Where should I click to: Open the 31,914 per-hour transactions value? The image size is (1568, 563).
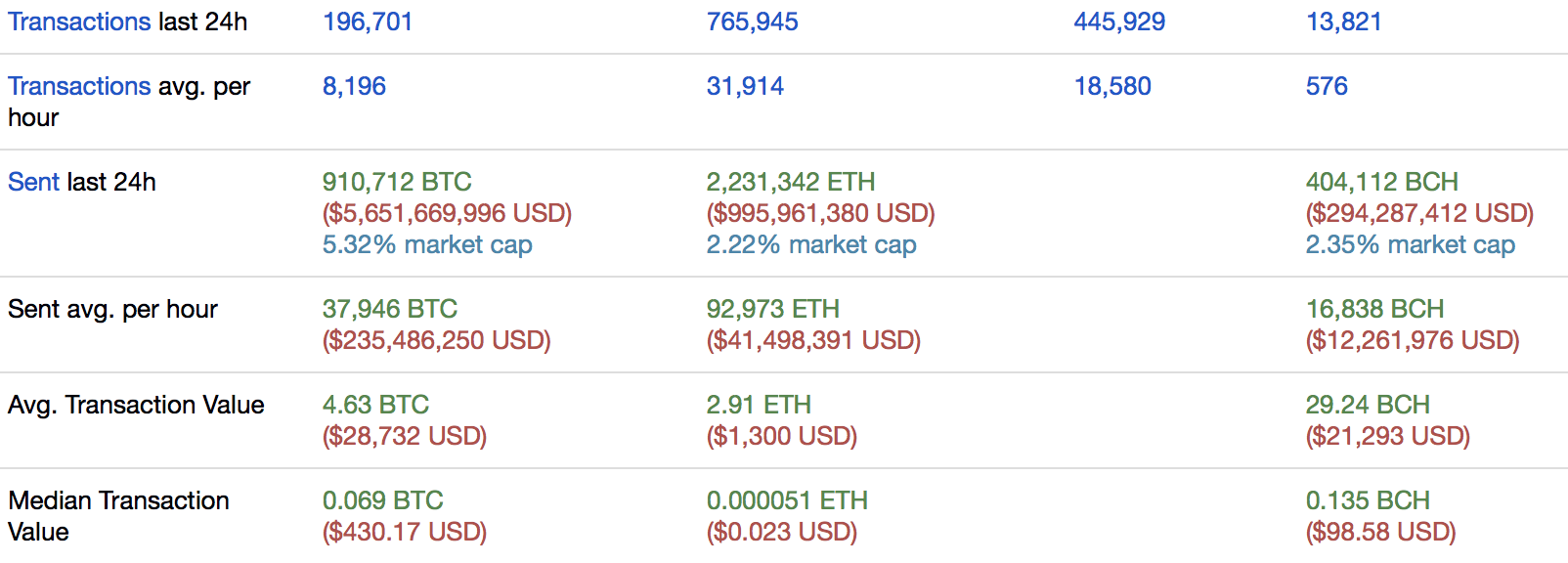(745, 86)
